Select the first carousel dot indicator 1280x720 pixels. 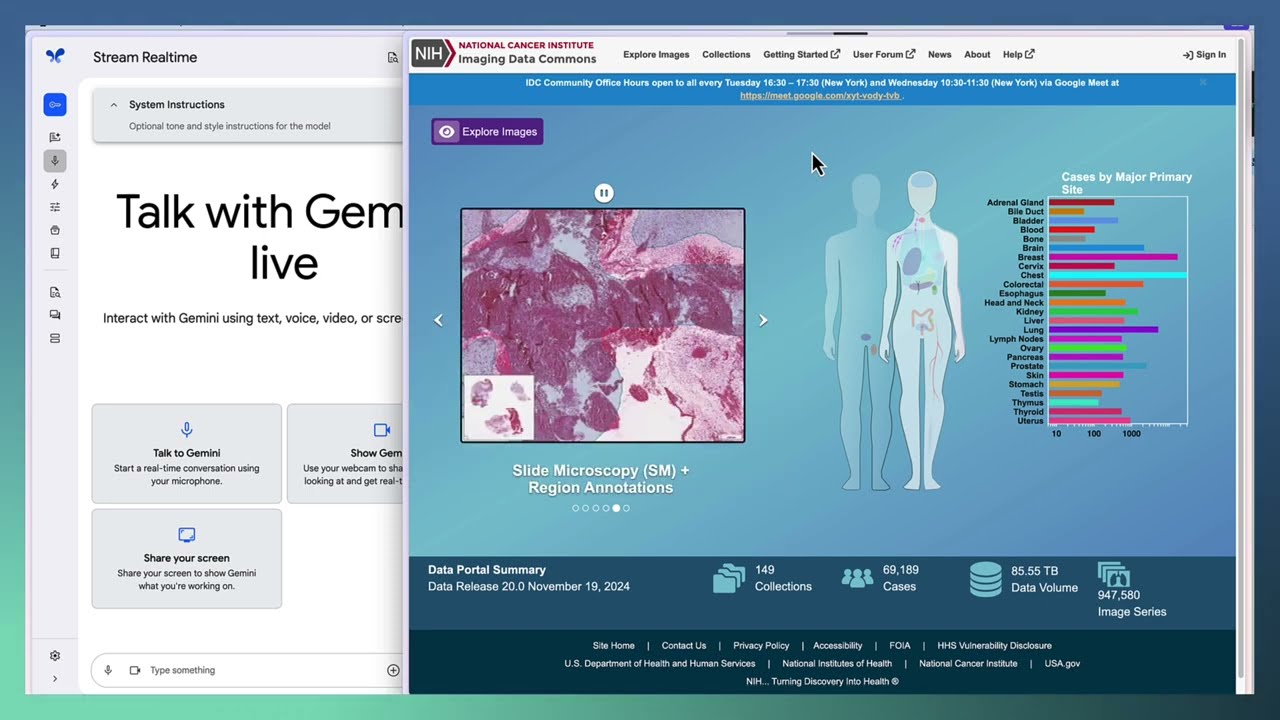[575, 508]
